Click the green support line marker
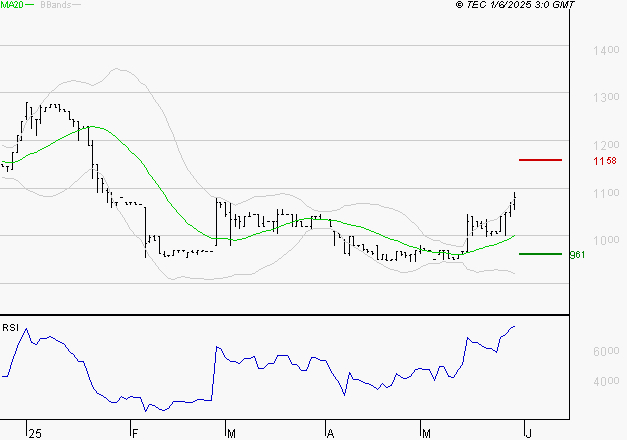 point(540,254)
